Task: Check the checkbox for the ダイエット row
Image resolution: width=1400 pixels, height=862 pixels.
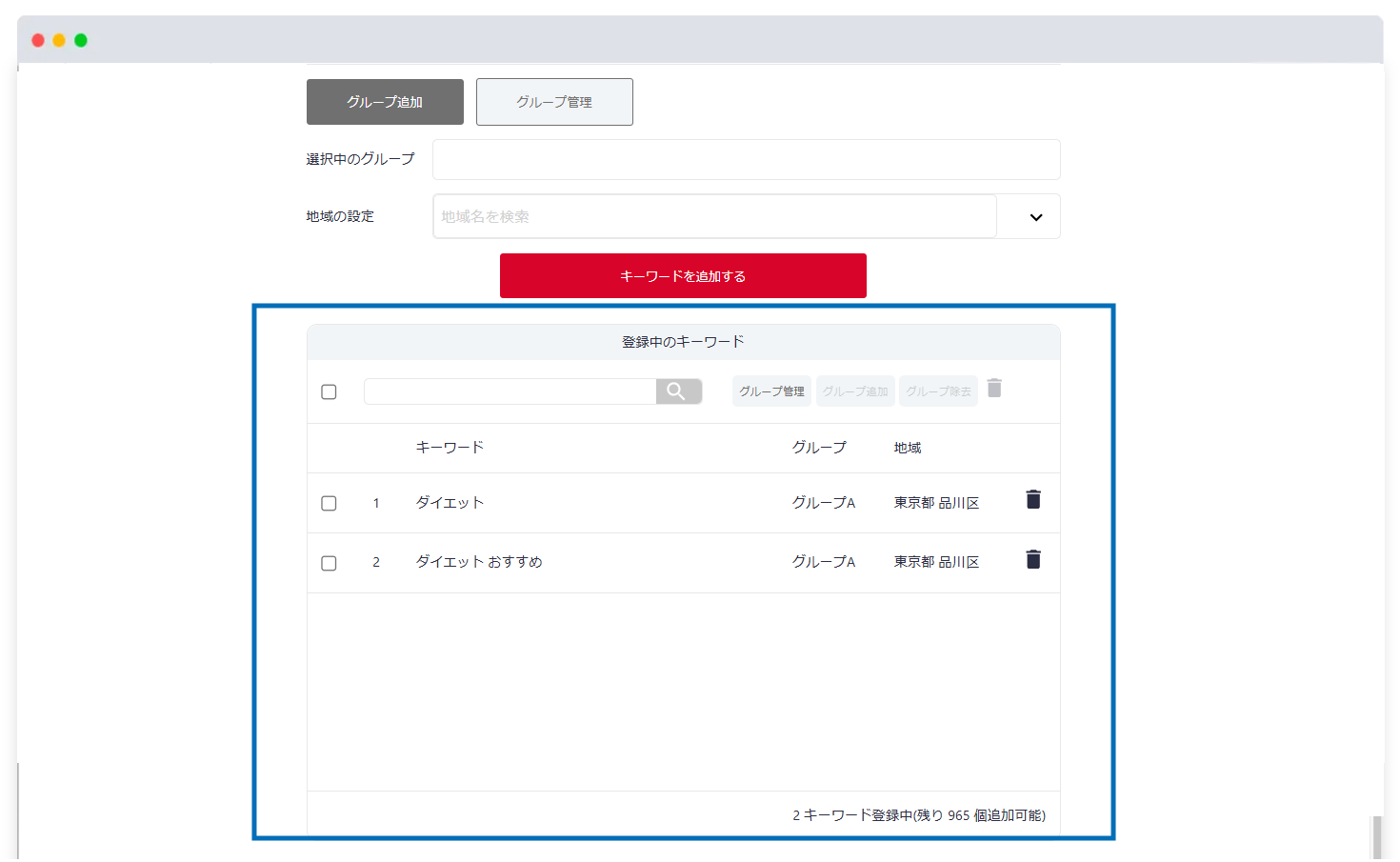Action: tap(329, 503)
